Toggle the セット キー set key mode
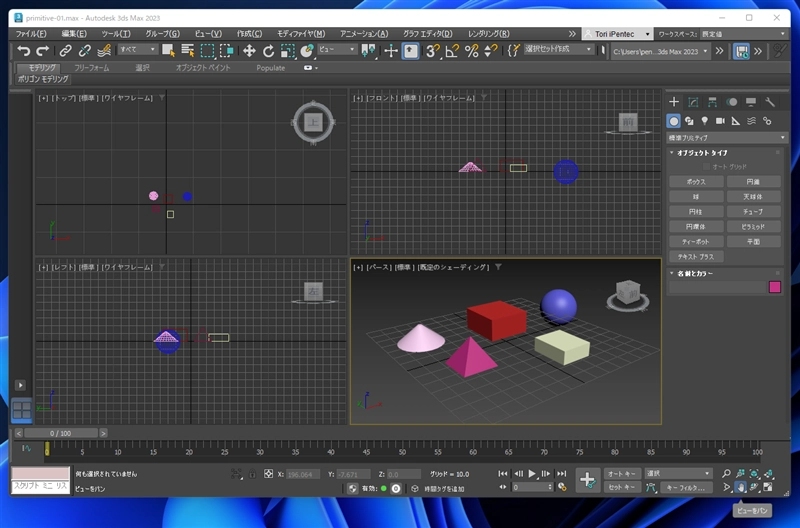The image size is (800, 528). tap(621, 487)
